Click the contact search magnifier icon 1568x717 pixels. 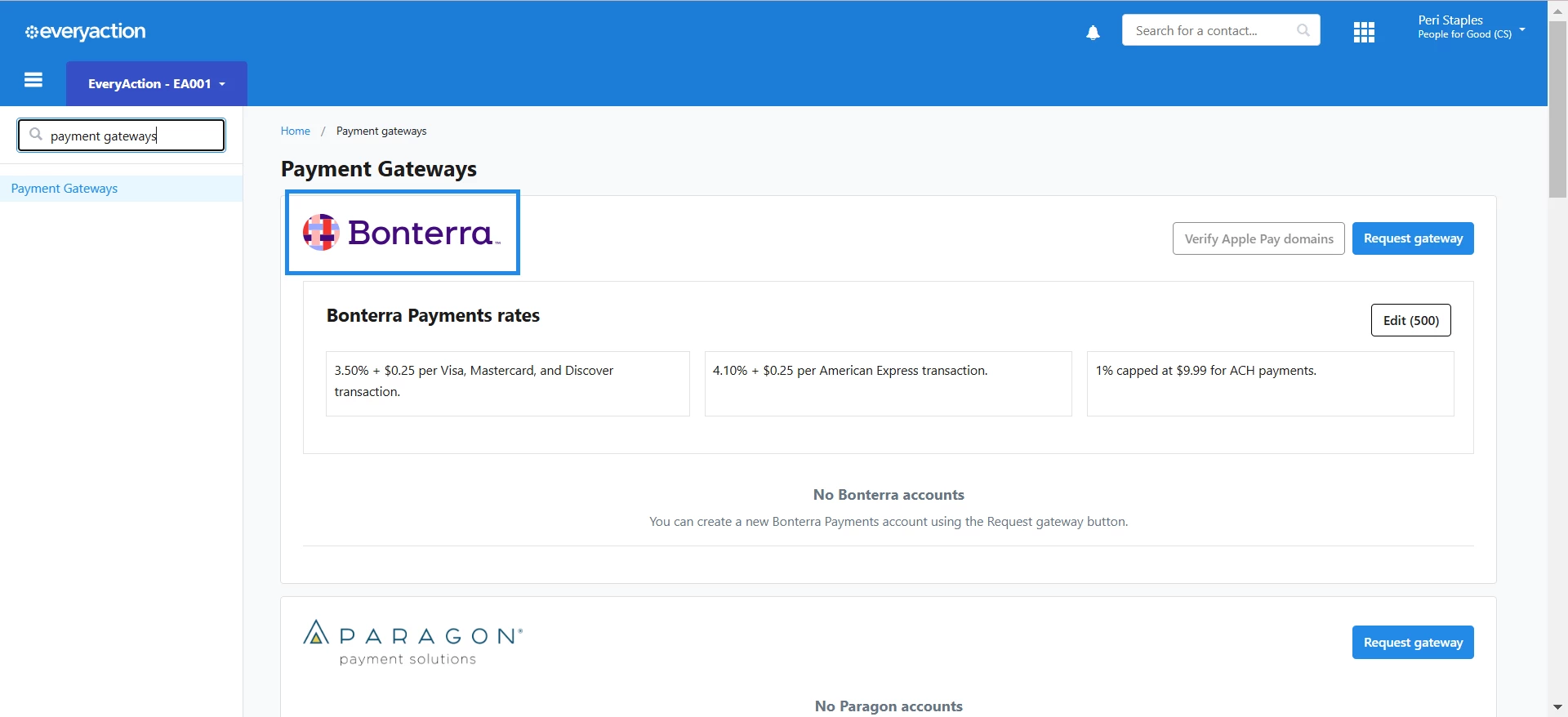tap(1303, 30)
